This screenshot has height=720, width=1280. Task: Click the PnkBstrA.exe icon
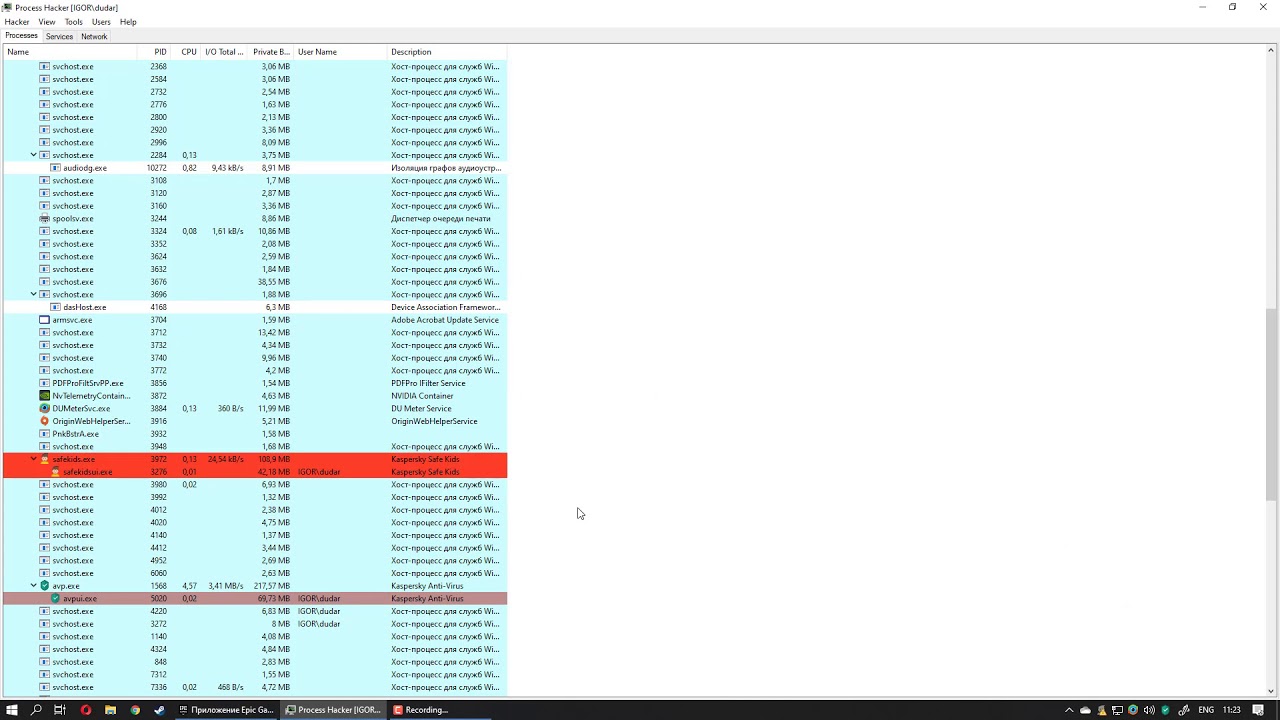[x=44, y=434]
